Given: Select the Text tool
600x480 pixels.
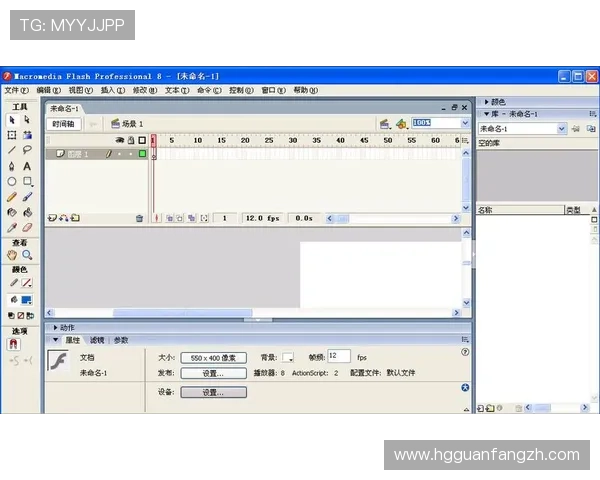Looking at the screenshot, I should click(27, 166).
